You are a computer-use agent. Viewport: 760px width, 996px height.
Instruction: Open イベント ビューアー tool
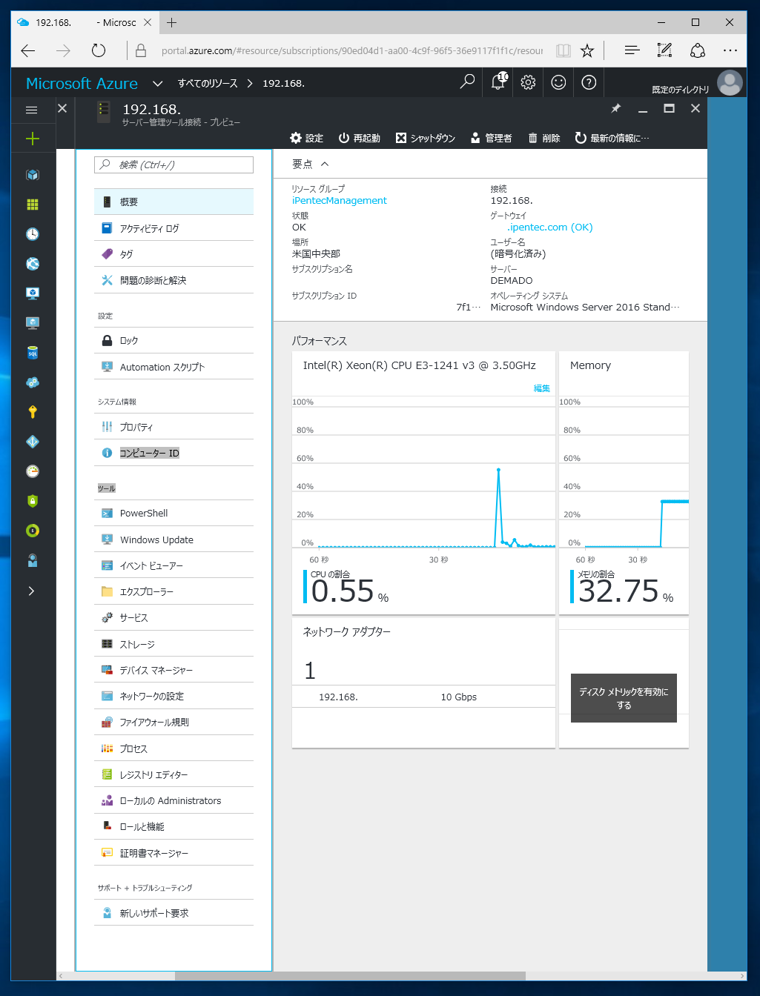[x=173, y=565]
